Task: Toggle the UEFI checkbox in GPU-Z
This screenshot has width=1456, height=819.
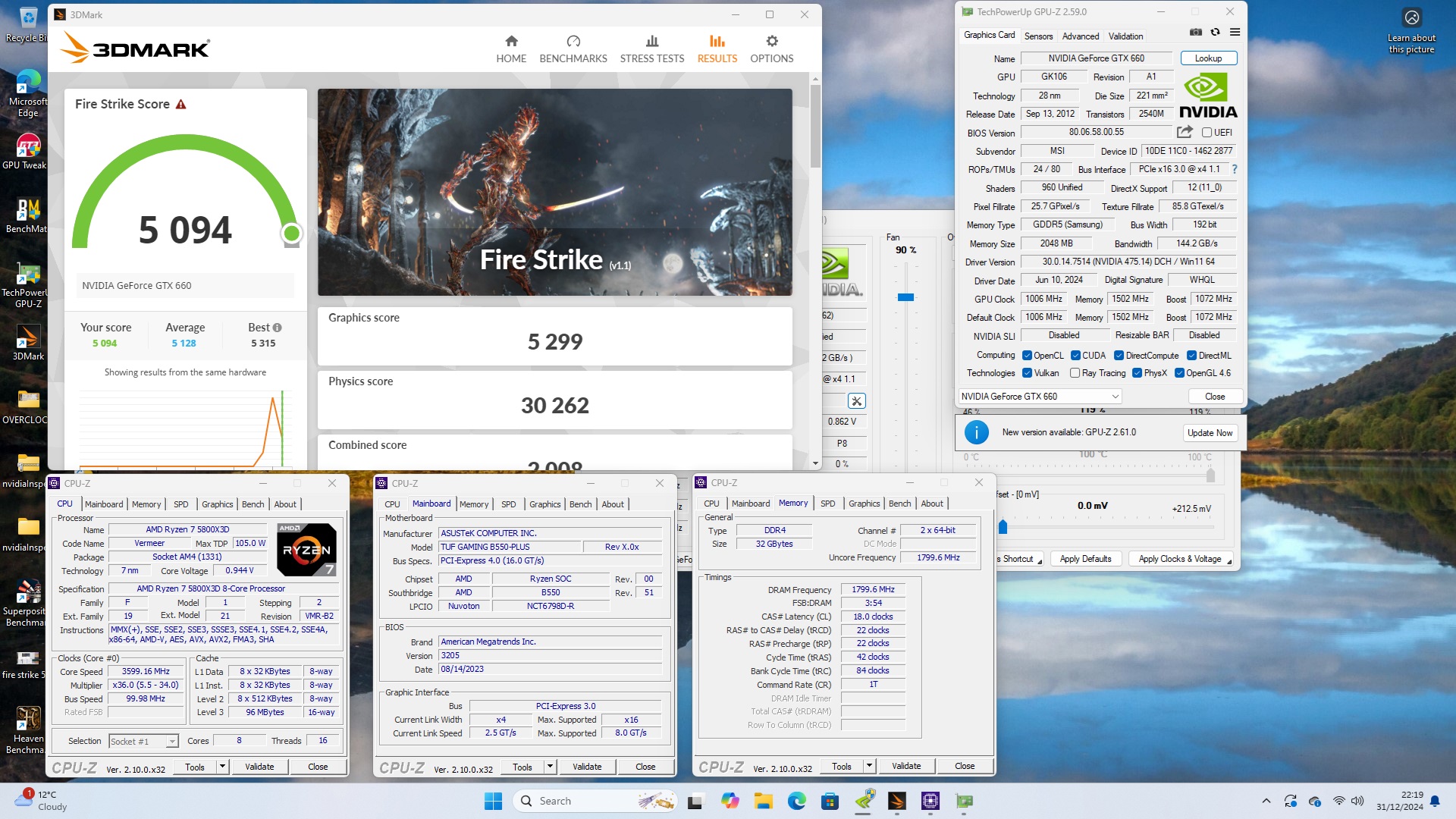Action: (x=1207, y=132)
